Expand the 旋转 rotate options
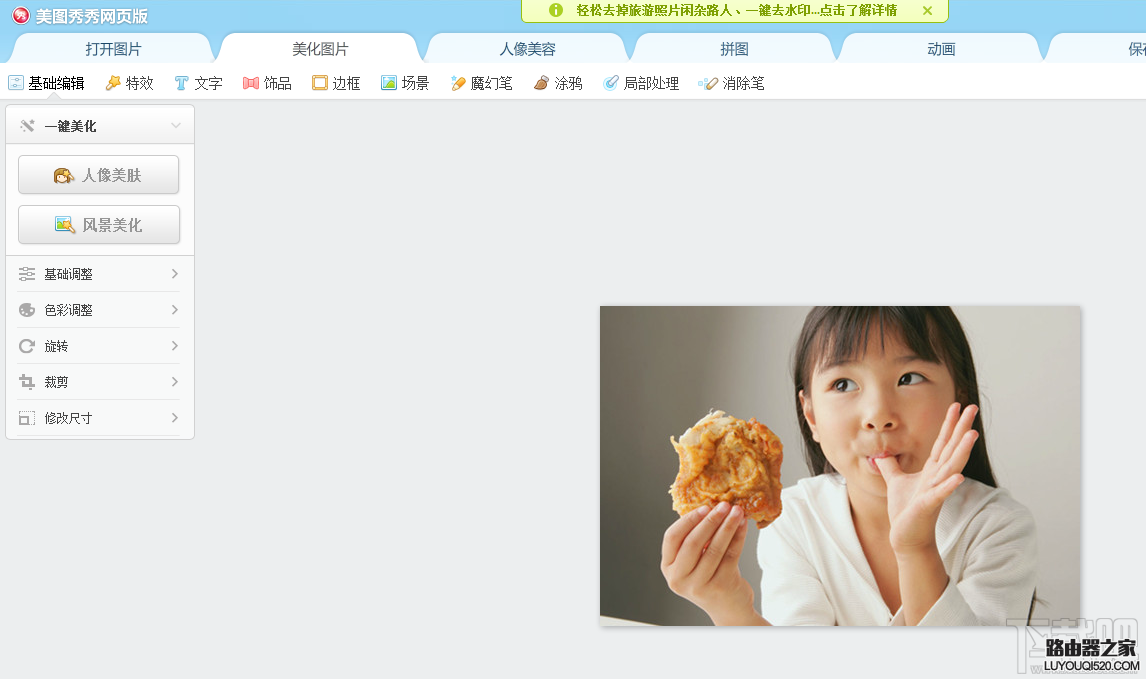Screen dimensions: 1146x679 click(97, 345)
